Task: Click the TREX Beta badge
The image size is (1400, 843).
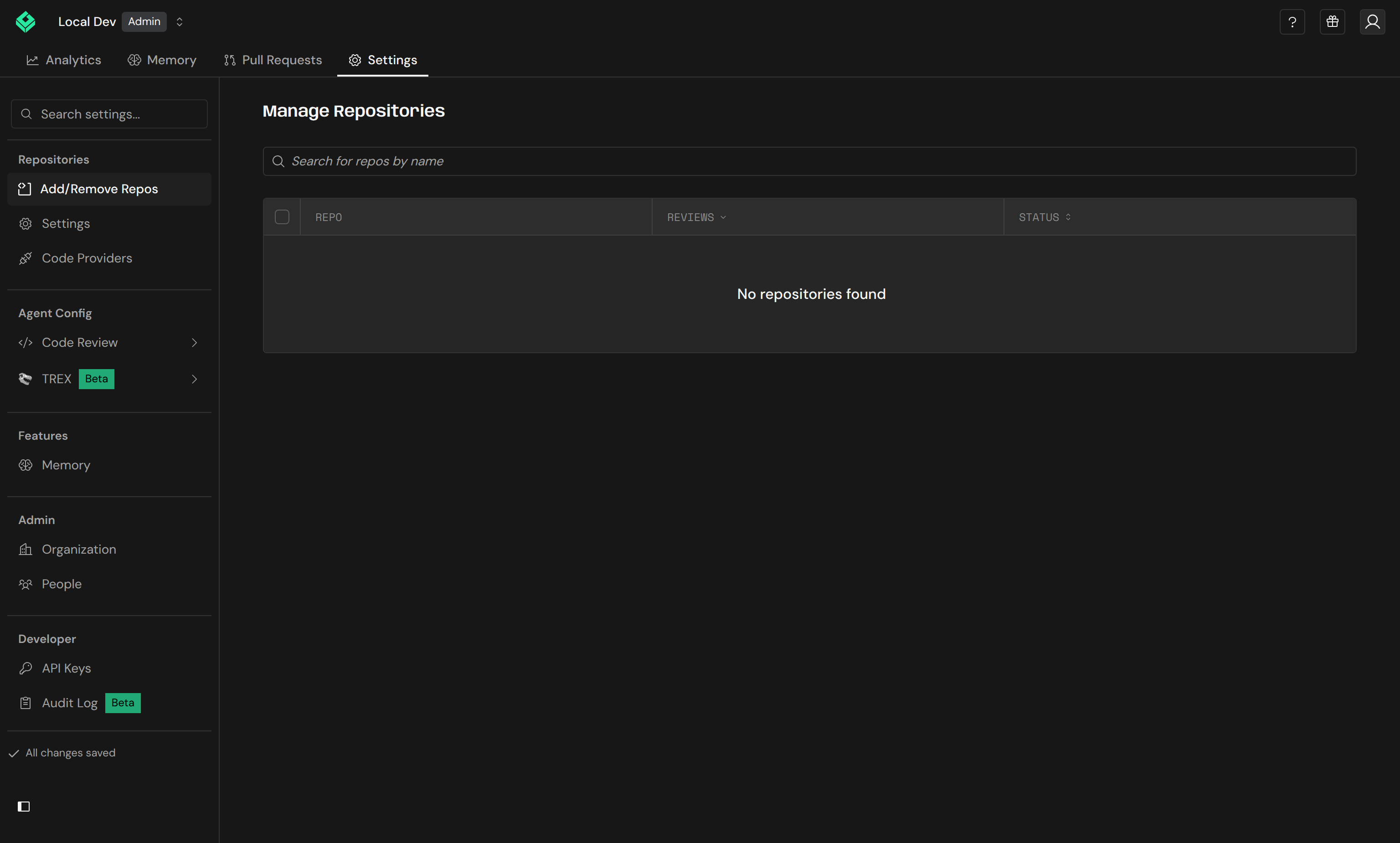Action: (97, 379)
